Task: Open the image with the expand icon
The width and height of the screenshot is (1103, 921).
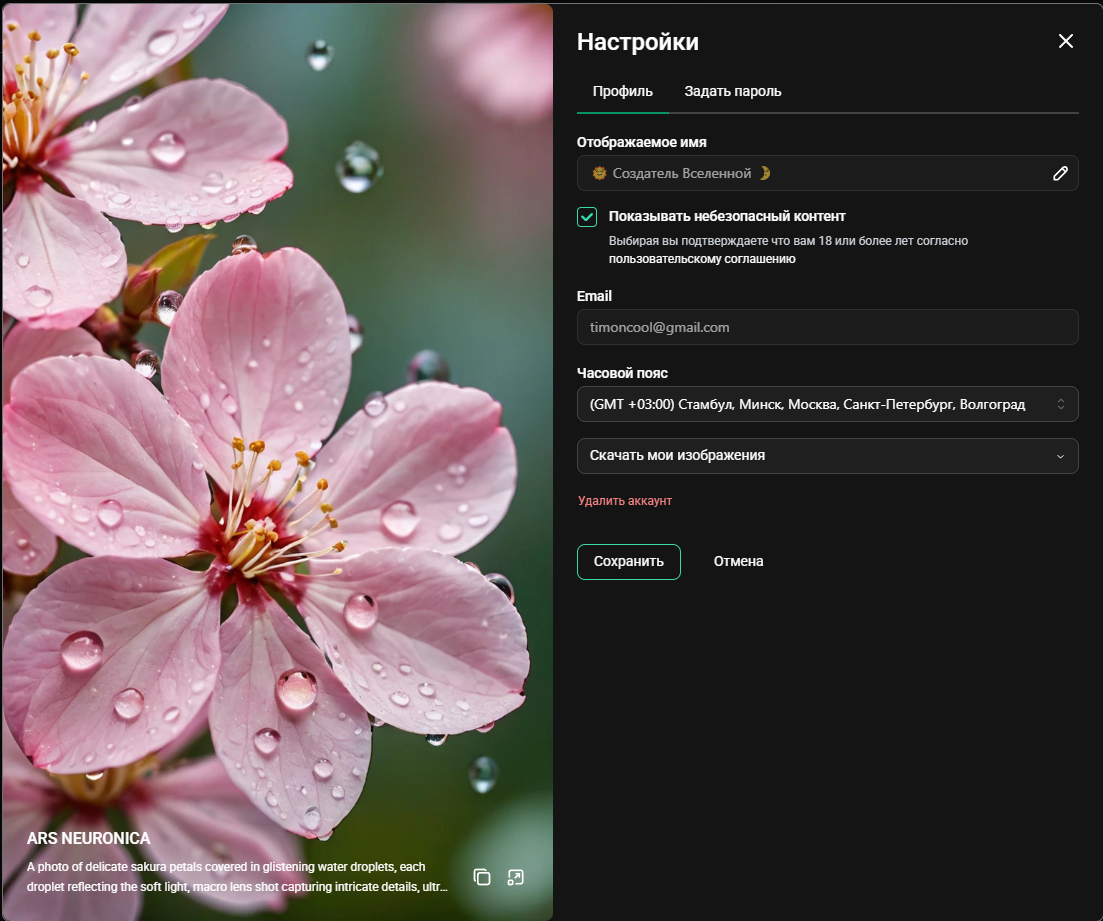Action: coord(516,877)
